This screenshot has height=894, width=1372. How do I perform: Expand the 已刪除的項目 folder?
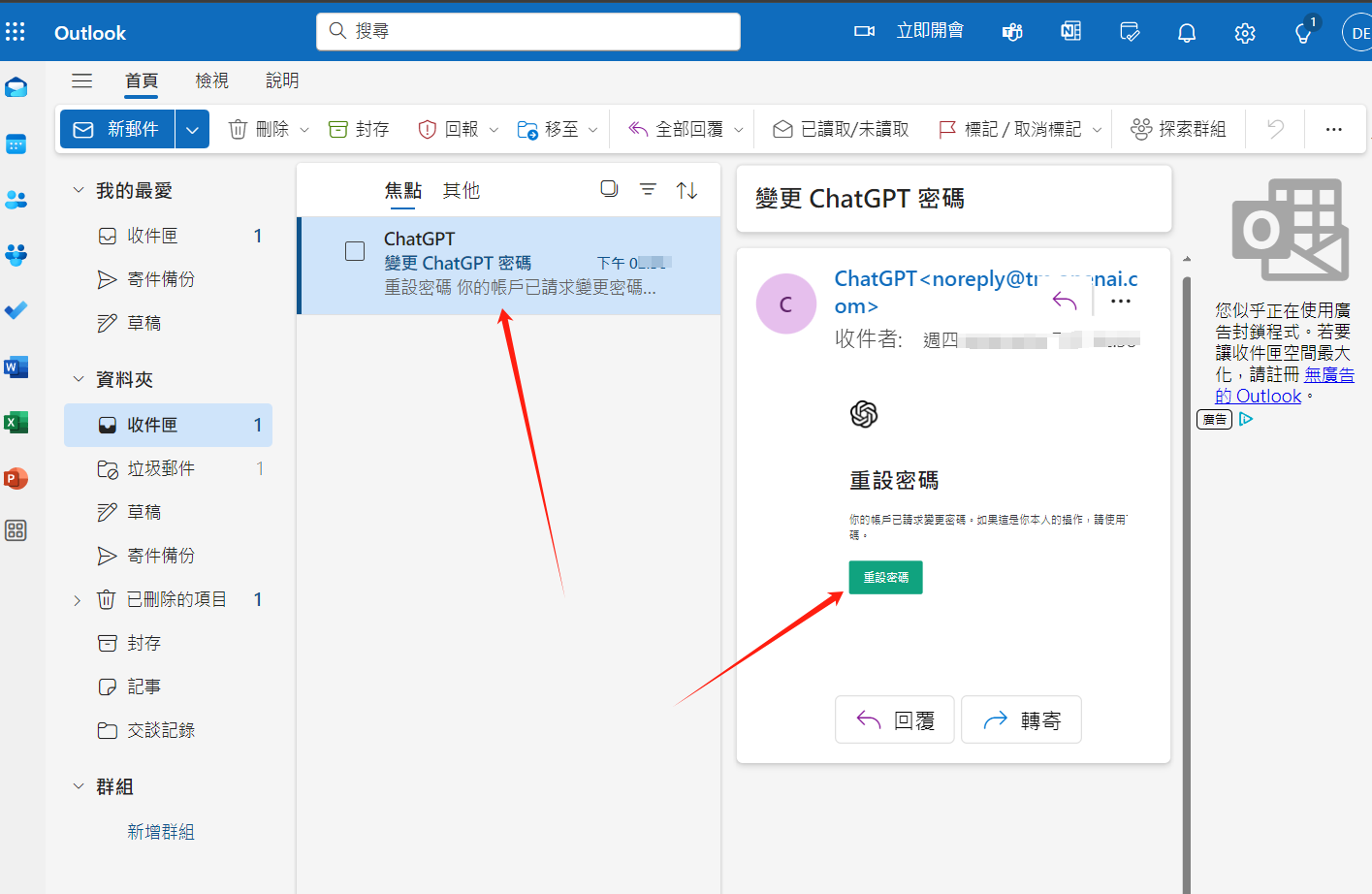(x=78, y=600)
